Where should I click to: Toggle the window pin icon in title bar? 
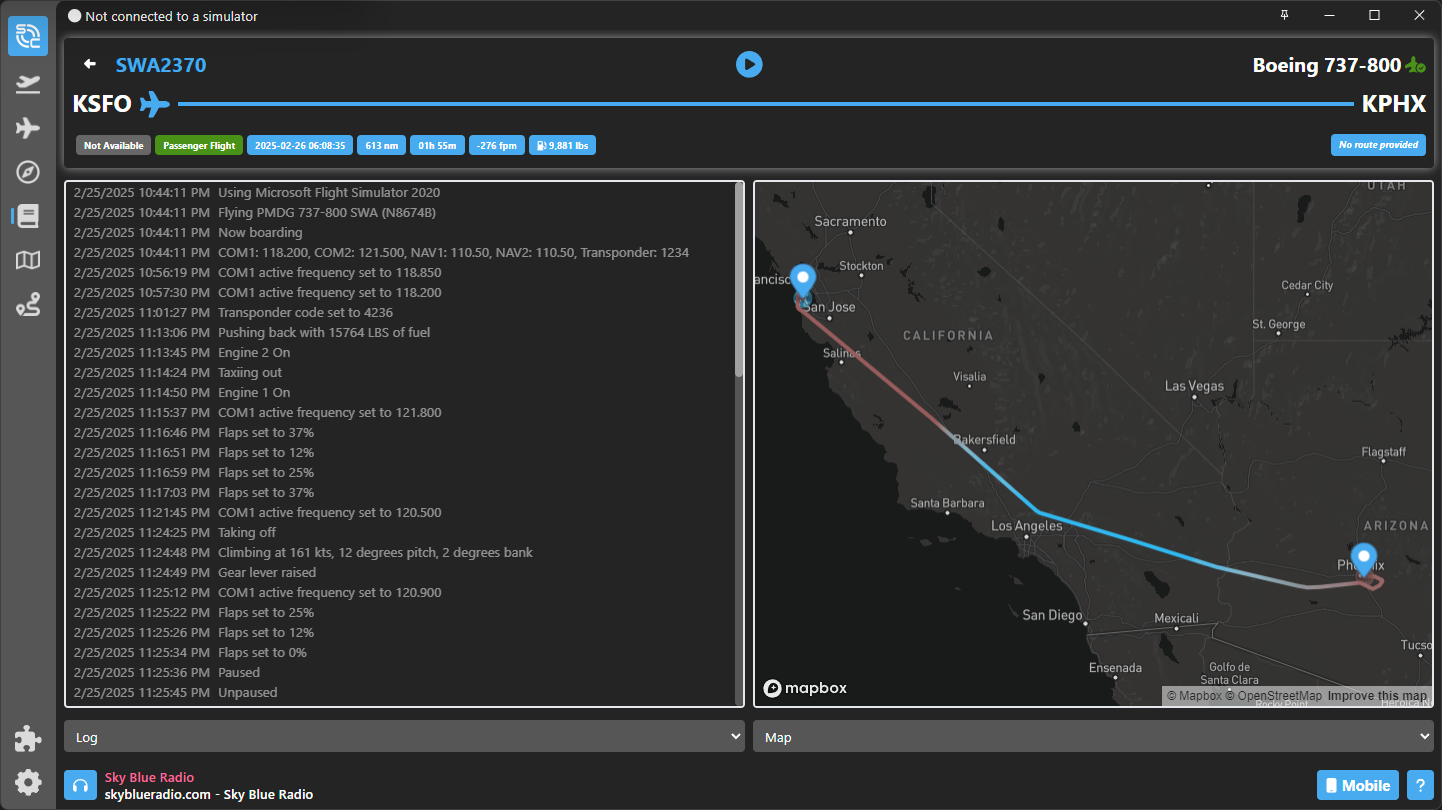[x=1285, y=15]
